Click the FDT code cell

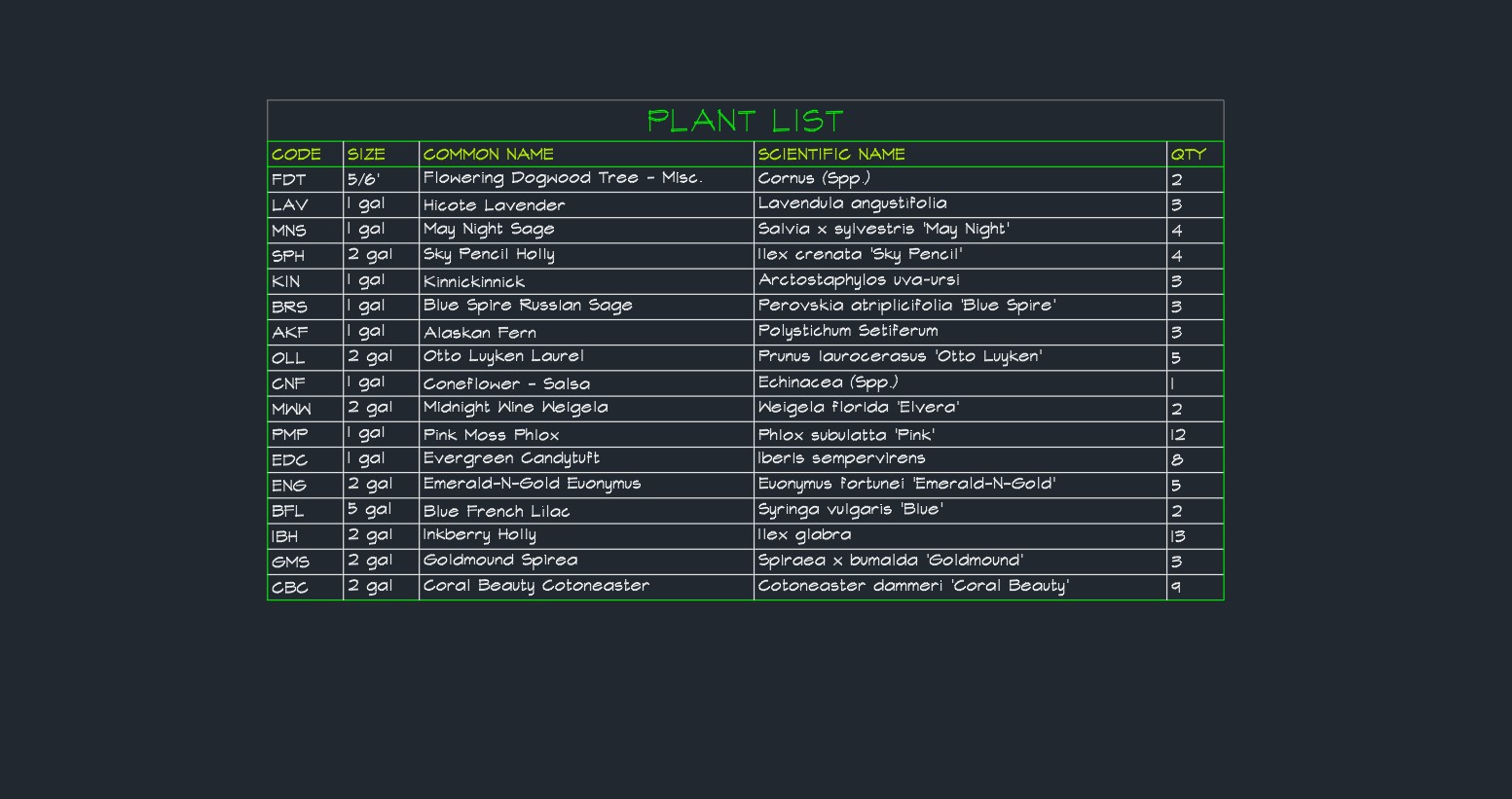pos(305,180)
